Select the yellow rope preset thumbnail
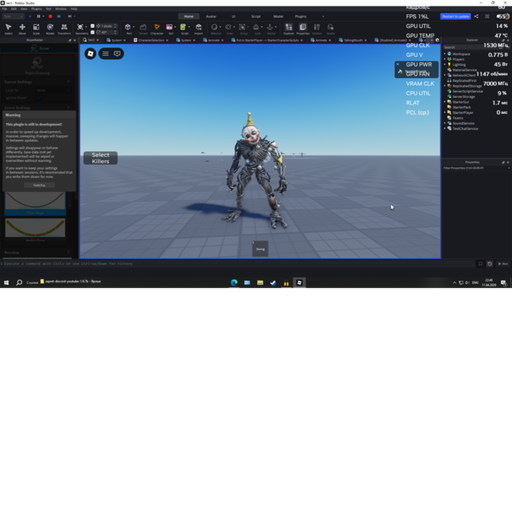Viewport: 512px width, 512px height. click(35, 228)
